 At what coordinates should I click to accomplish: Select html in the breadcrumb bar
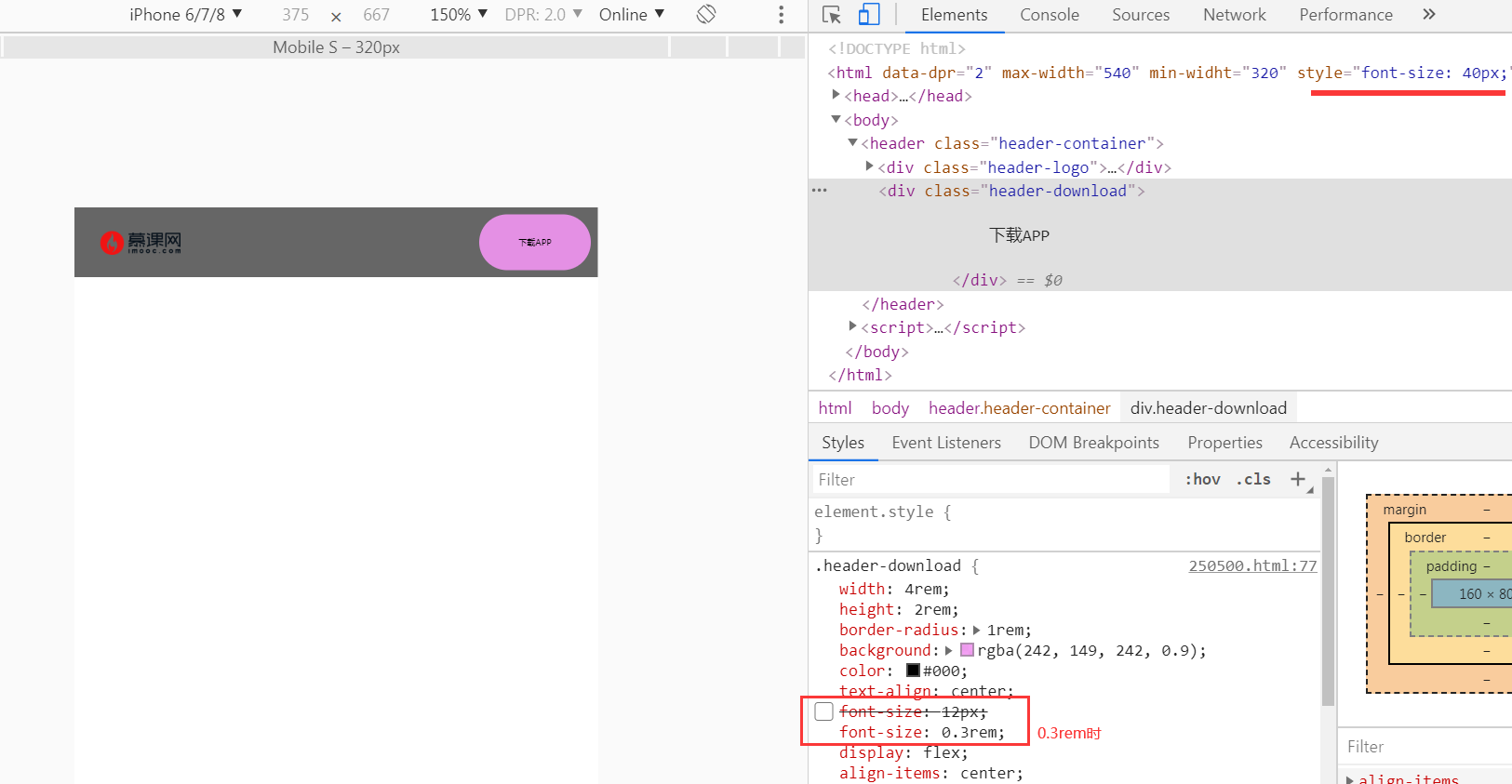click(835, 408)
